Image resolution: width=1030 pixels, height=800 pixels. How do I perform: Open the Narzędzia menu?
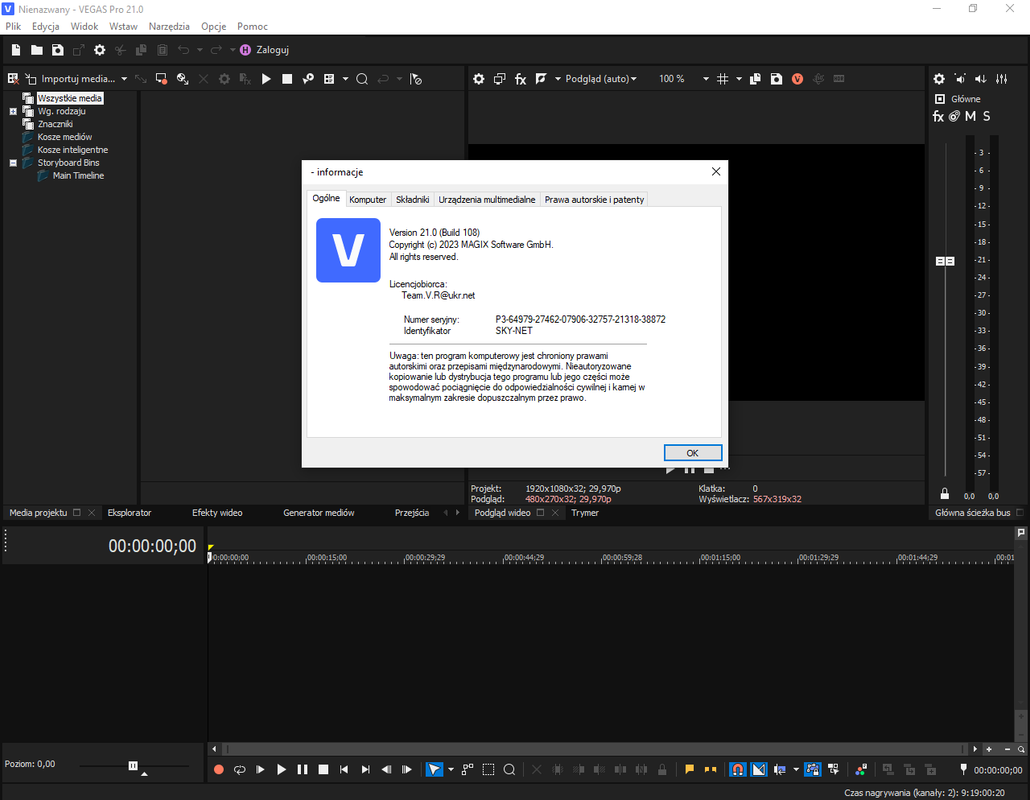[x=169, y=26]
